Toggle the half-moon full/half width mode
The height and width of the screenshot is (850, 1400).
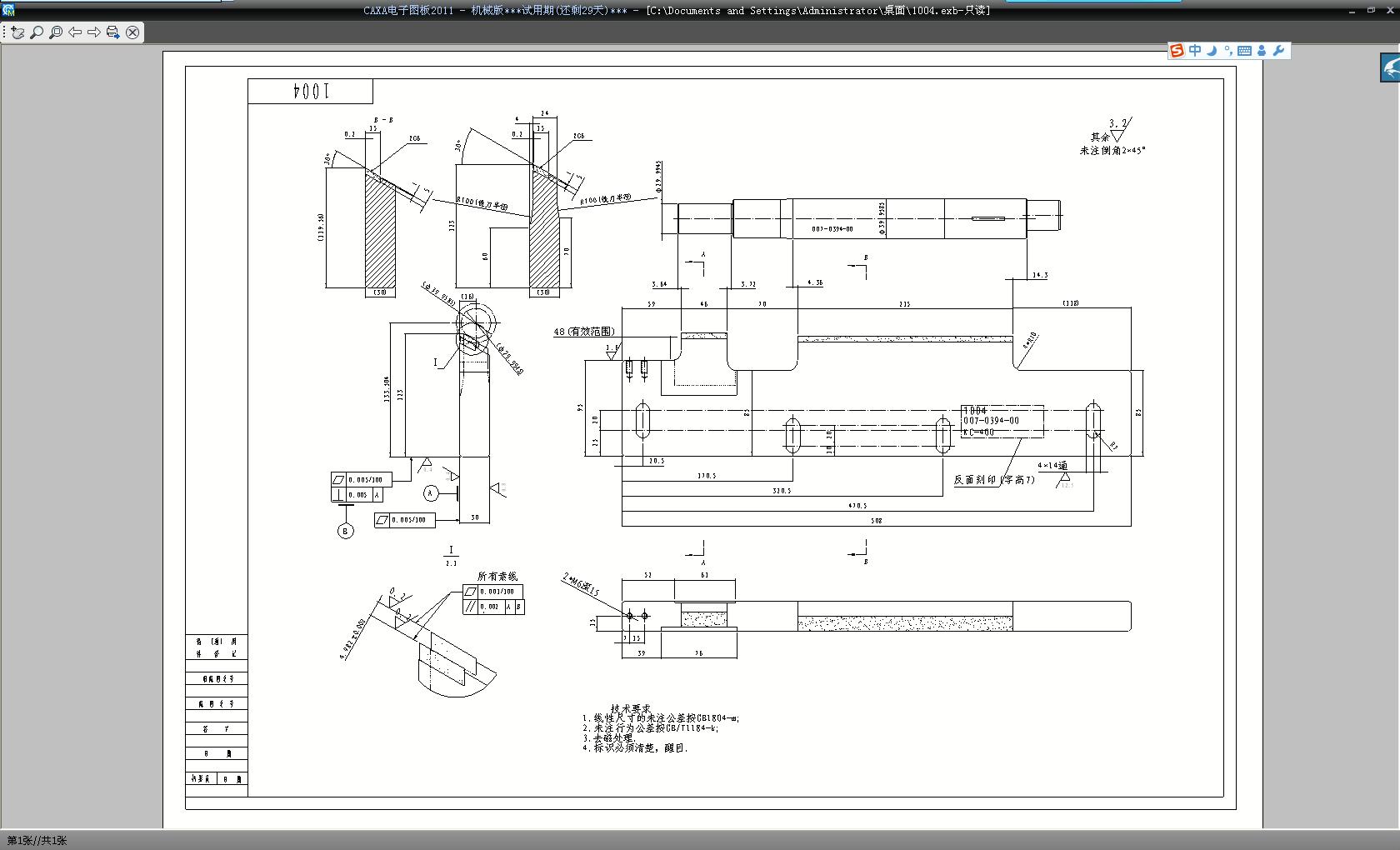click(x=1212, y=51)
